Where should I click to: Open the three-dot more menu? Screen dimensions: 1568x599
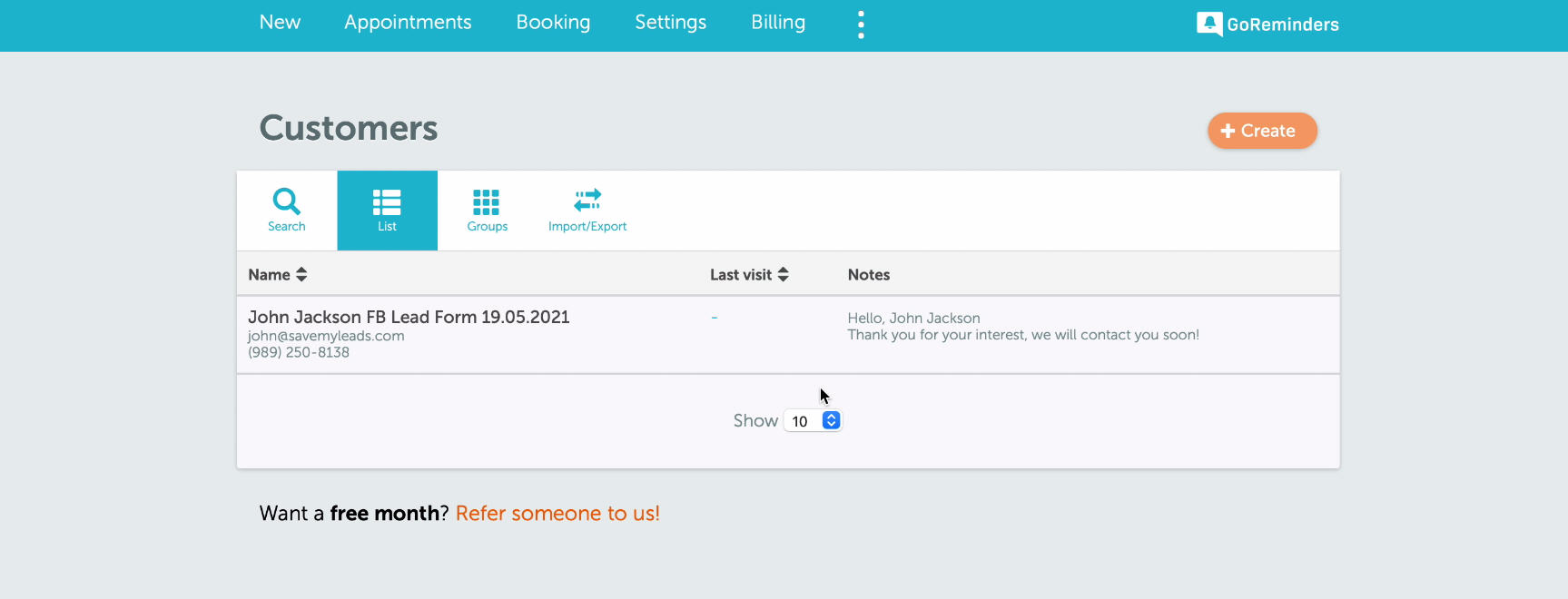[861, 25]
